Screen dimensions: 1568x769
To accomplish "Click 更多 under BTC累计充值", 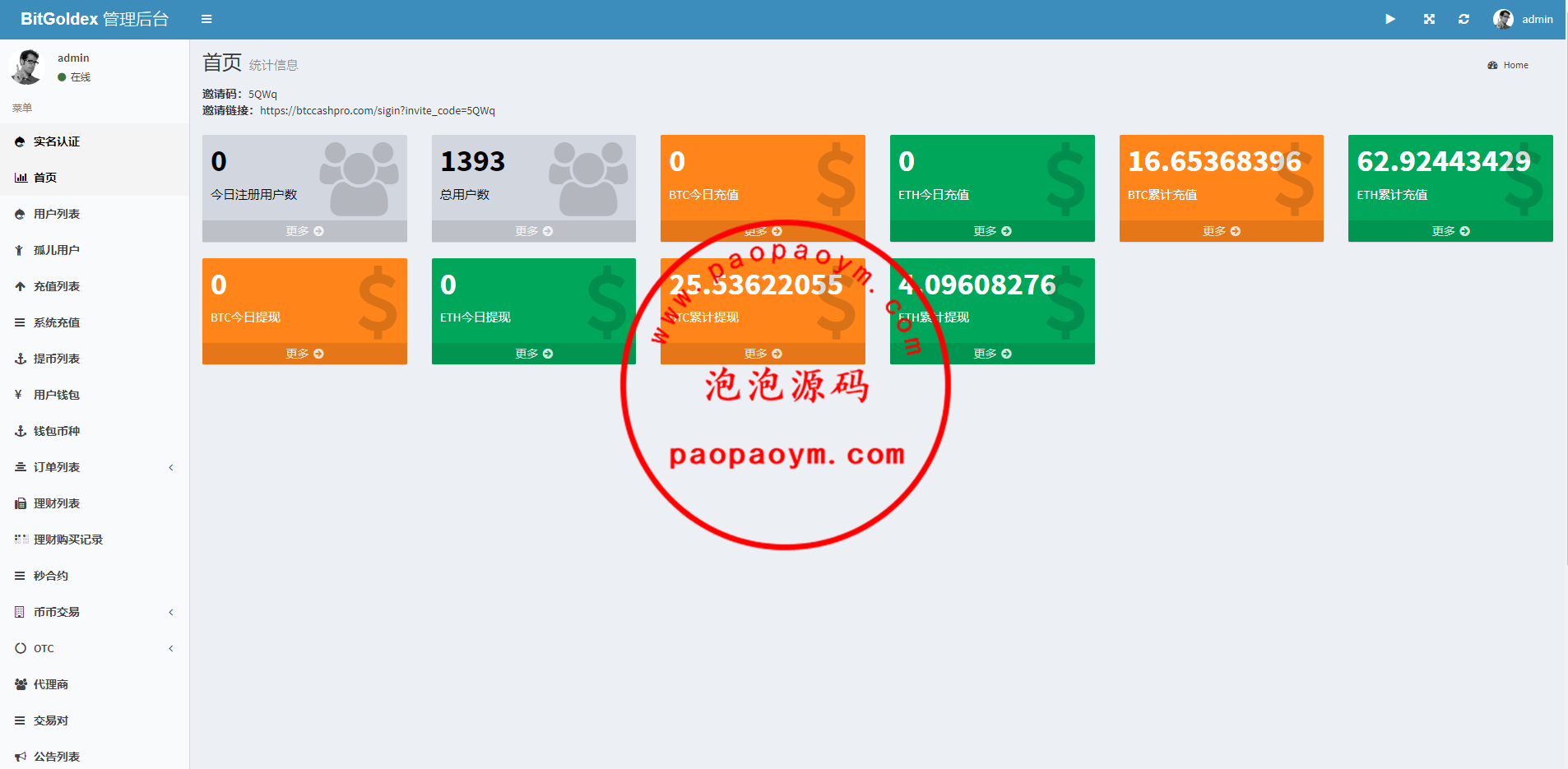I will point(1221,231).
